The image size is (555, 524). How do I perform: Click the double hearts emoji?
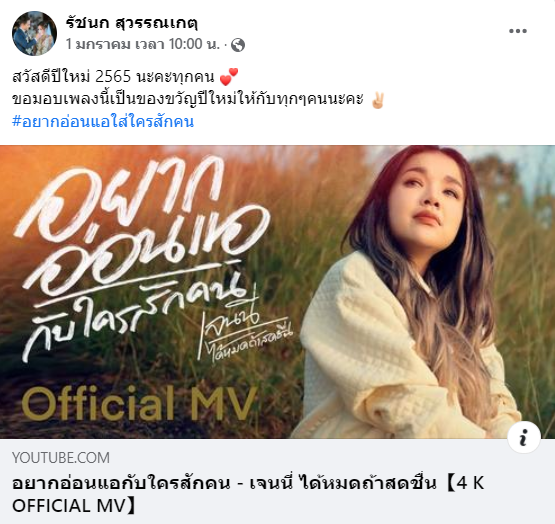tap(229, 76)
